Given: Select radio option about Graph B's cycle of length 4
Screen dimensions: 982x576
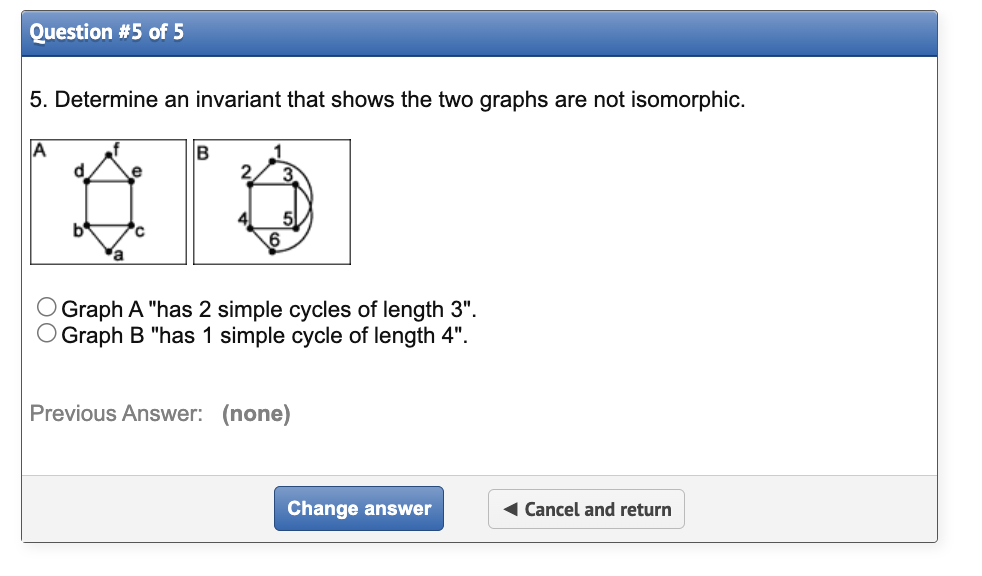Looking at the screenshot, I should (x=46, y=332).
